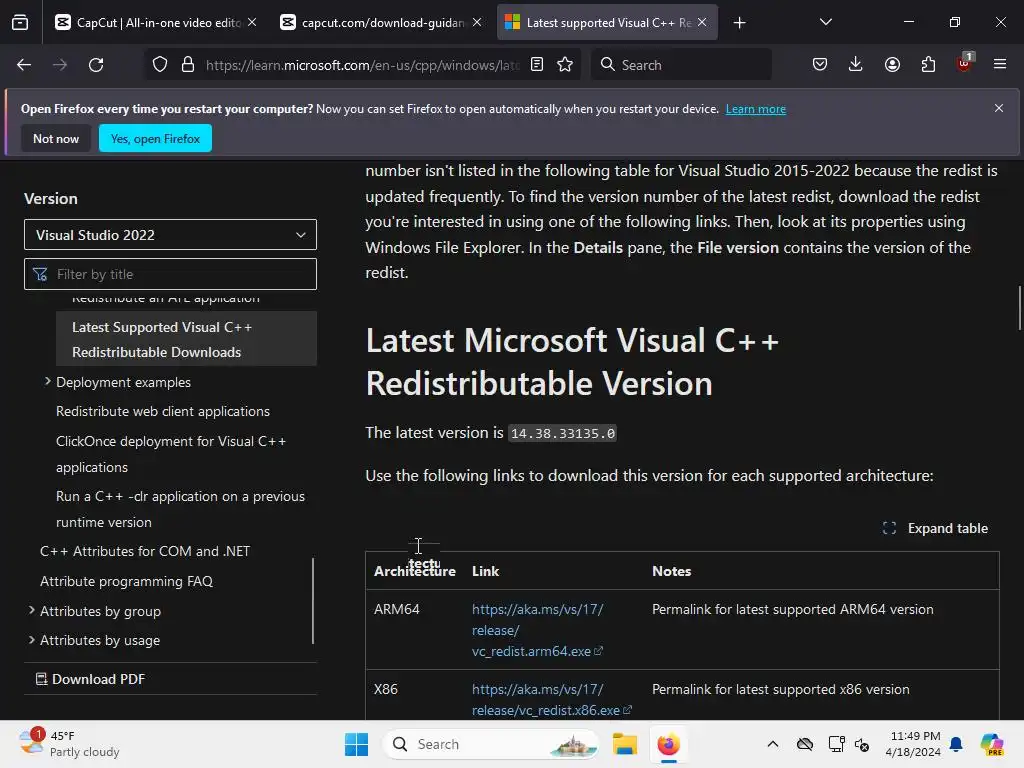Open Redistribute web client applications
Viewport: 1024px width, 768px height.
163,411
